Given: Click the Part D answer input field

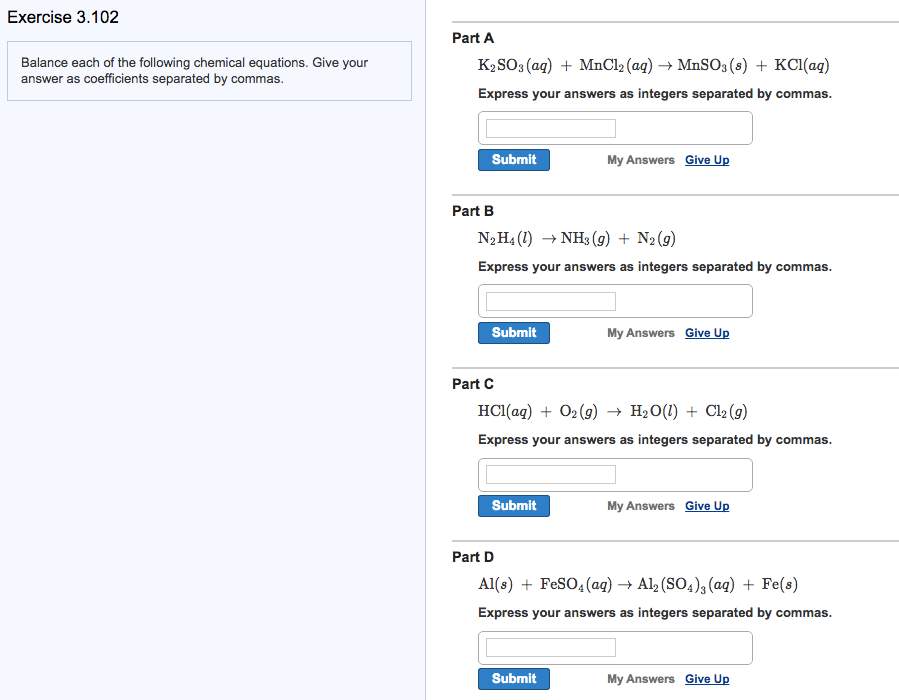Looking at the screenshot, I should coord(548,647).
